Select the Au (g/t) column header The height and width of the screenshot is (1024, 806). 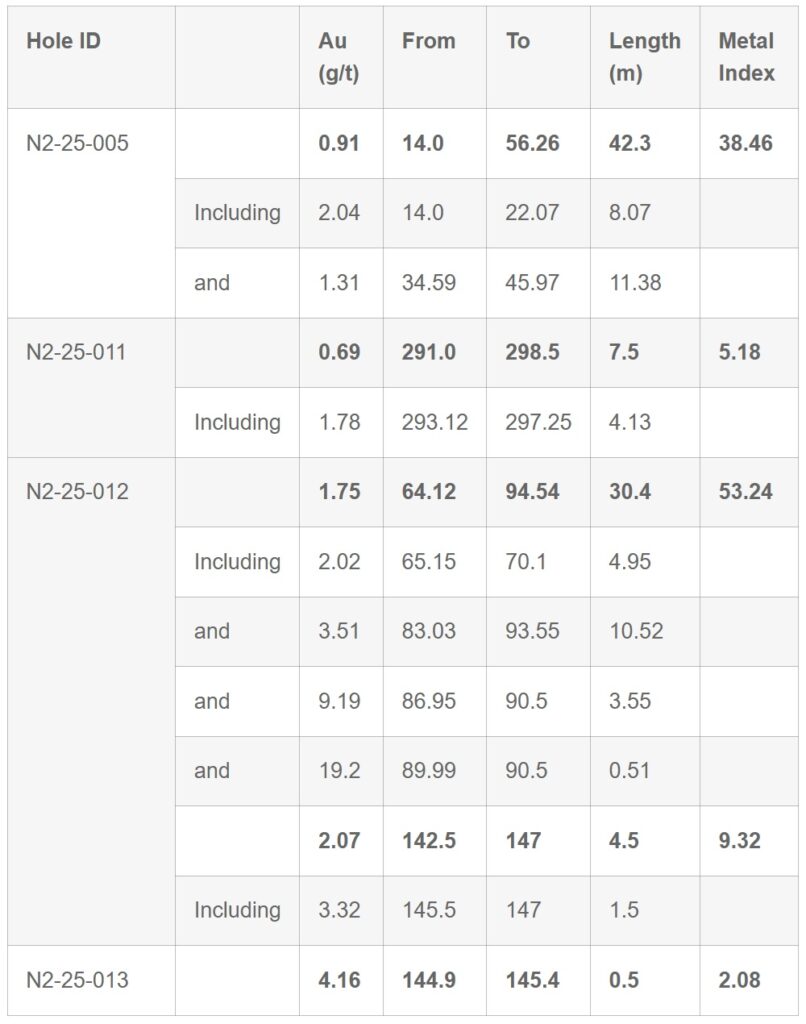[339, 57]
